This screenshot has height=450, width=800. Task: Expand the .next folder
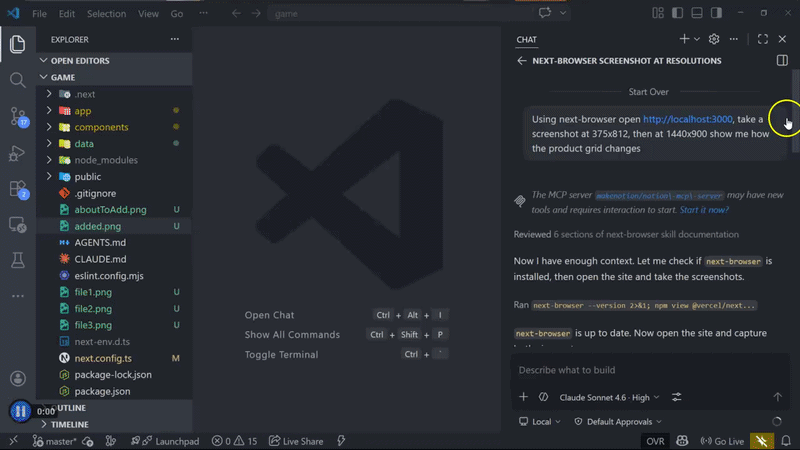tap(49, 94)
